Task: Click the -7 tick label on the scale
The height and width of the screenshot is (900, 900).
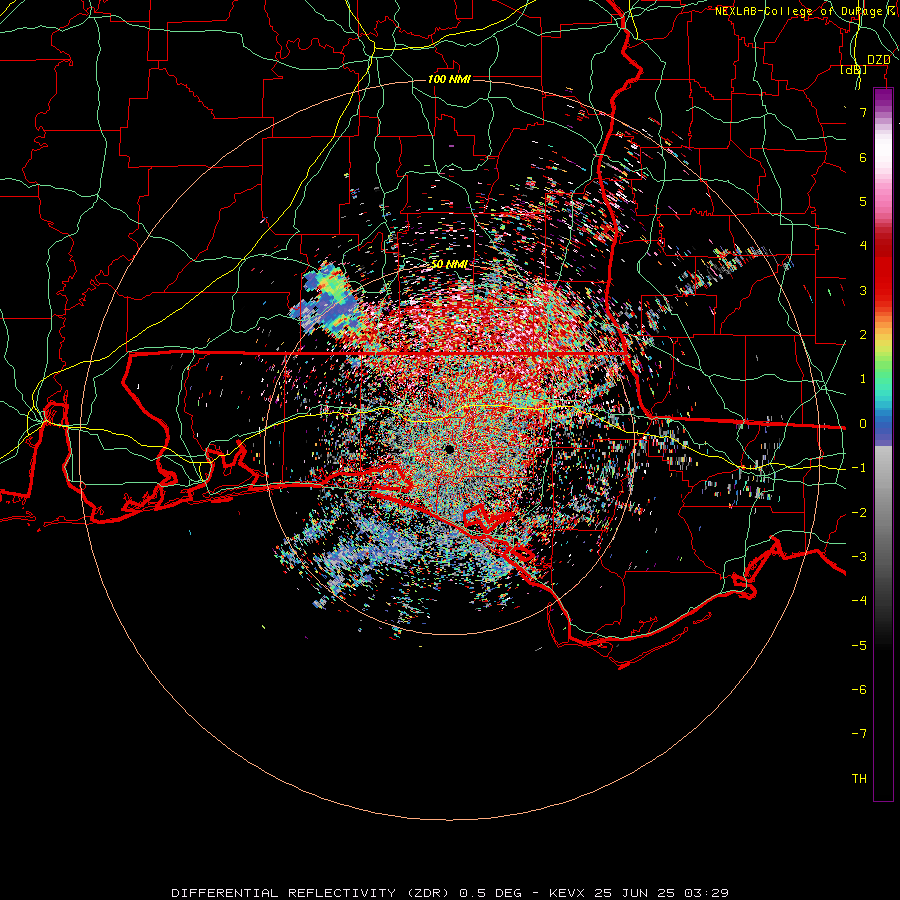Action: click(x=859, y=734)
